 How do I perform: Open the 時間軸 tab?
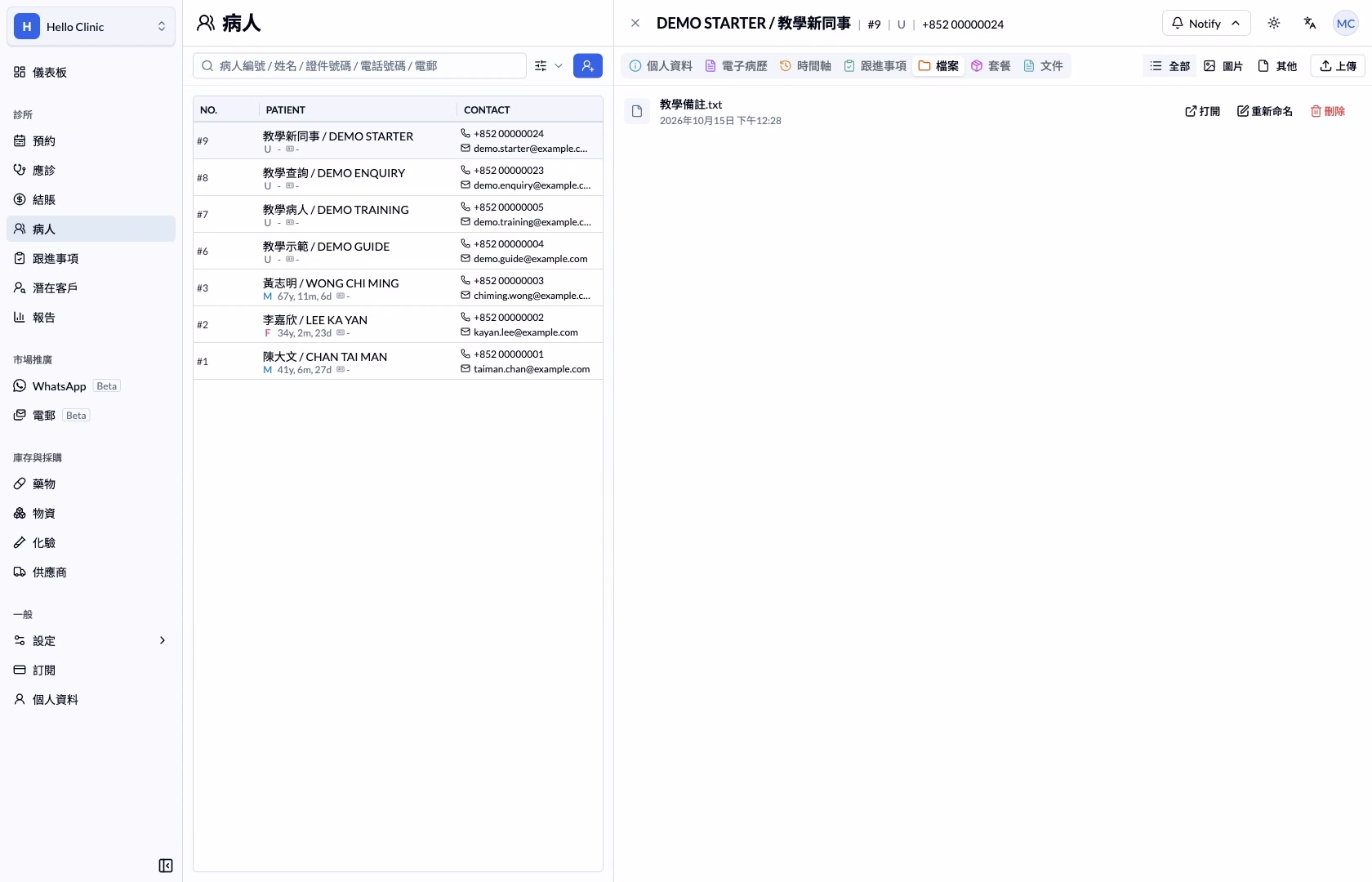[x=805, y=66]
